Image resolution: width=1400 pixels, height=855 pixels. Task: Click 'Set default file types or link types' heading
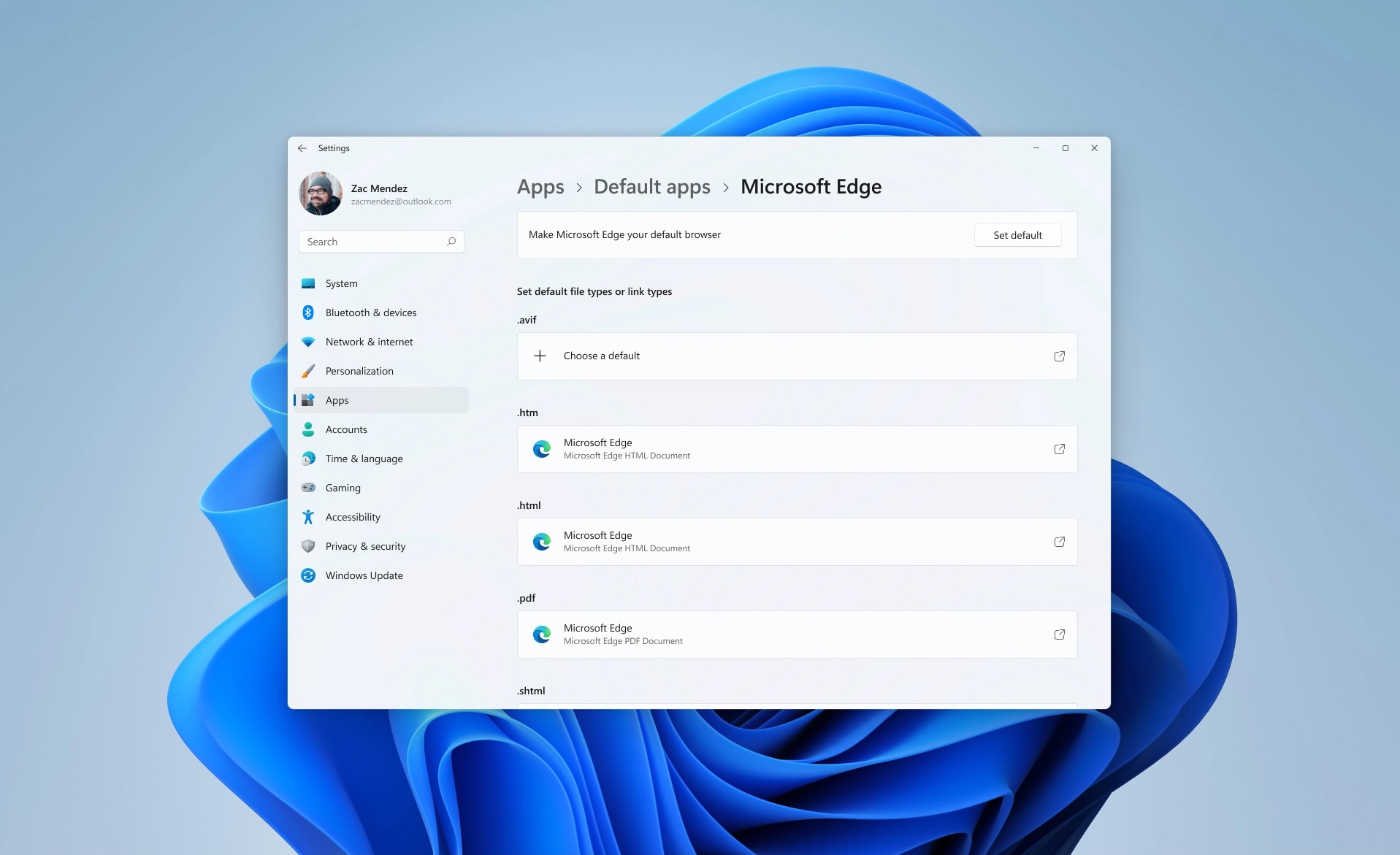pos(594,291)
